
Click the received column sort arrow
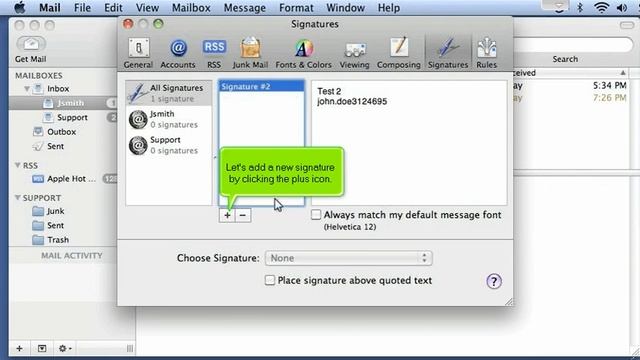622,73
